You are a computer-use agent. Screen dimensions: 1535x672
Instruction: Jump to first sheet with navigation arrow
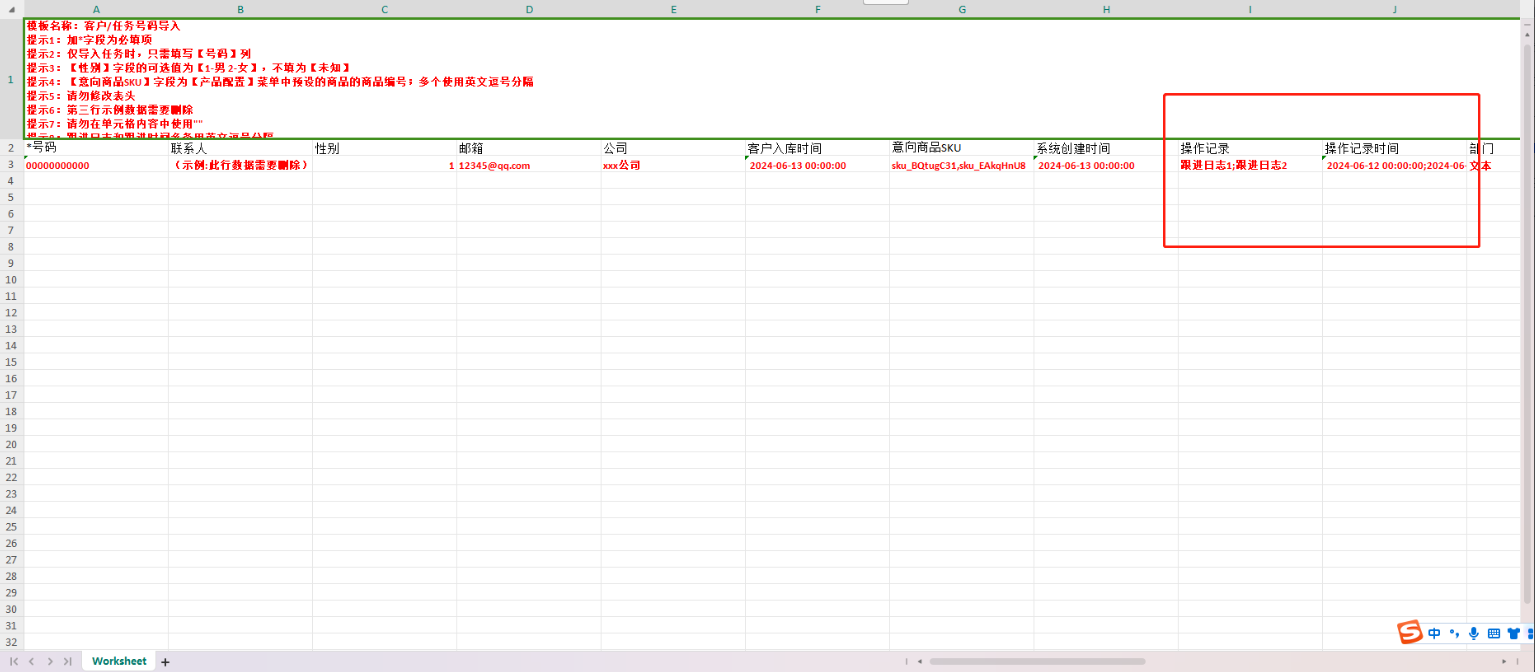click(x=14, y=662)
